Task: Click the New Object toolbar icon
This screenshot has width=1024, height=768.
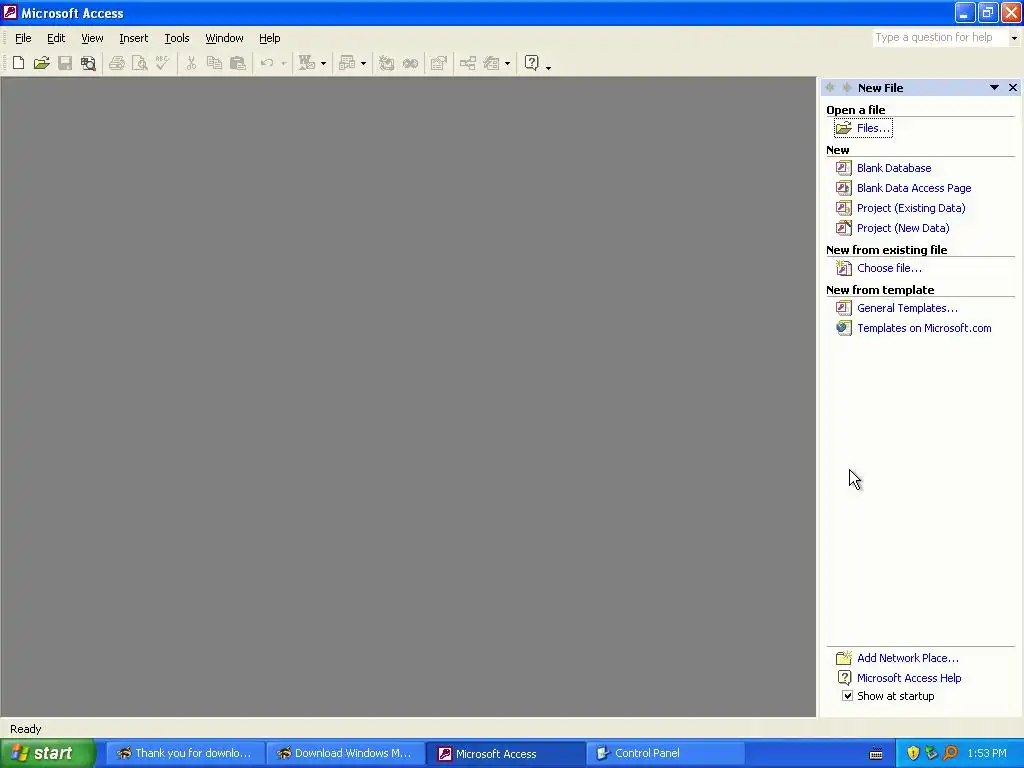Action: (x=491, y=63)
